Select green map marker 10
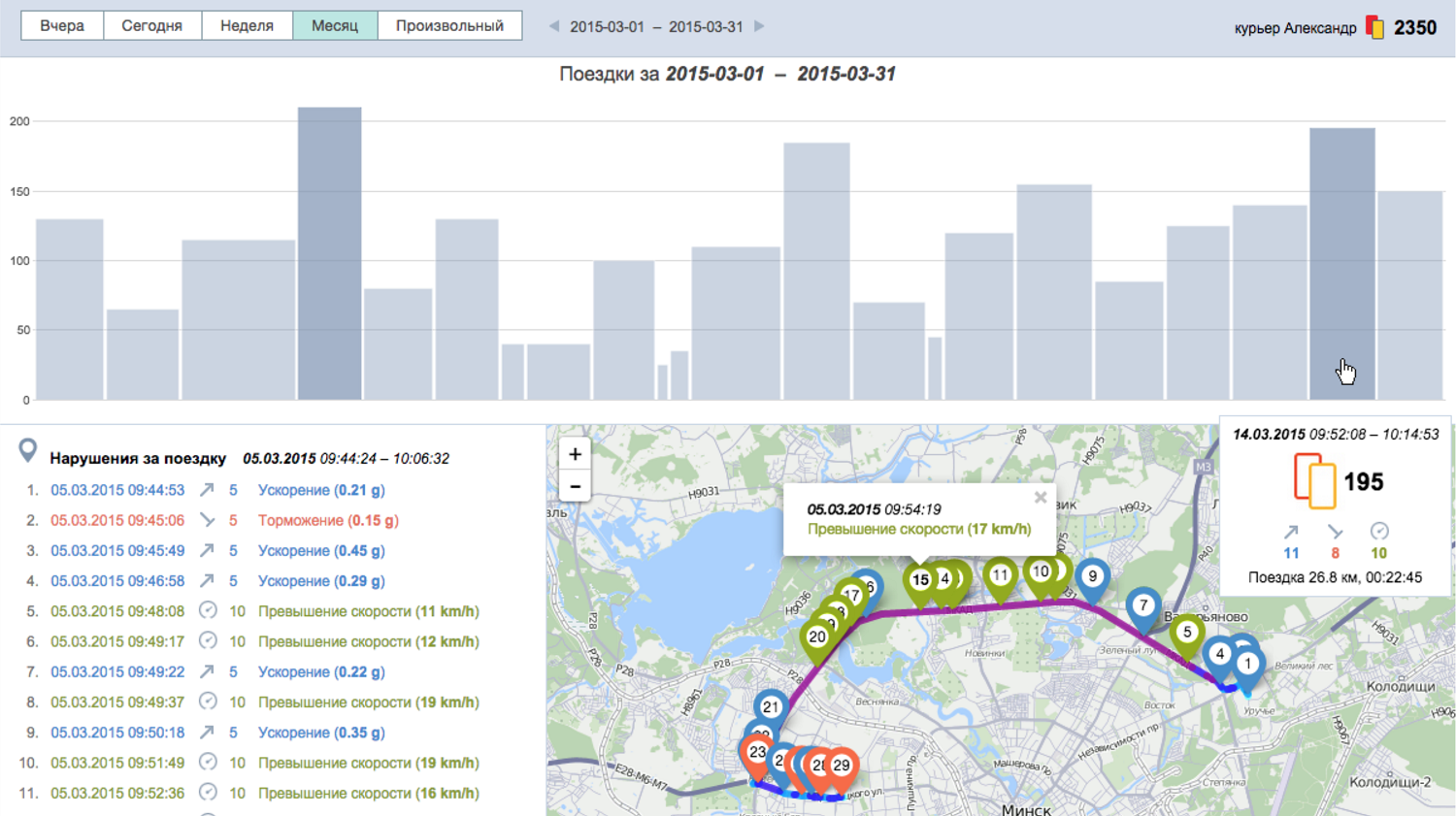This screenshot has width=1456, height=816. (1041, 574)
